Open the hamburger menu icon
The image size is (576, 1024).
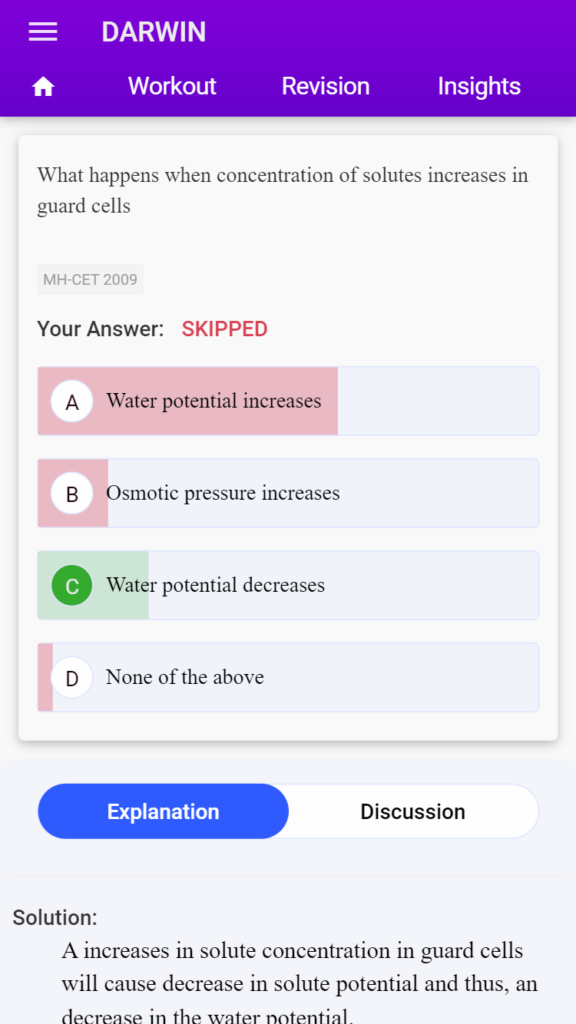tap(43, 32)
